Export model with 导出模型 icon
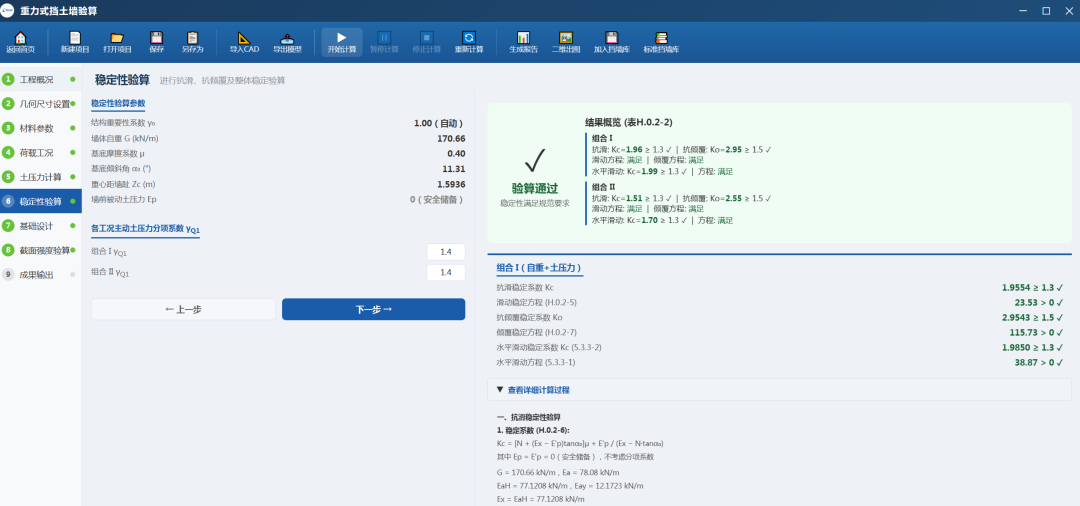The width and height of the screenshot is (1080, 506). (287, 43)
